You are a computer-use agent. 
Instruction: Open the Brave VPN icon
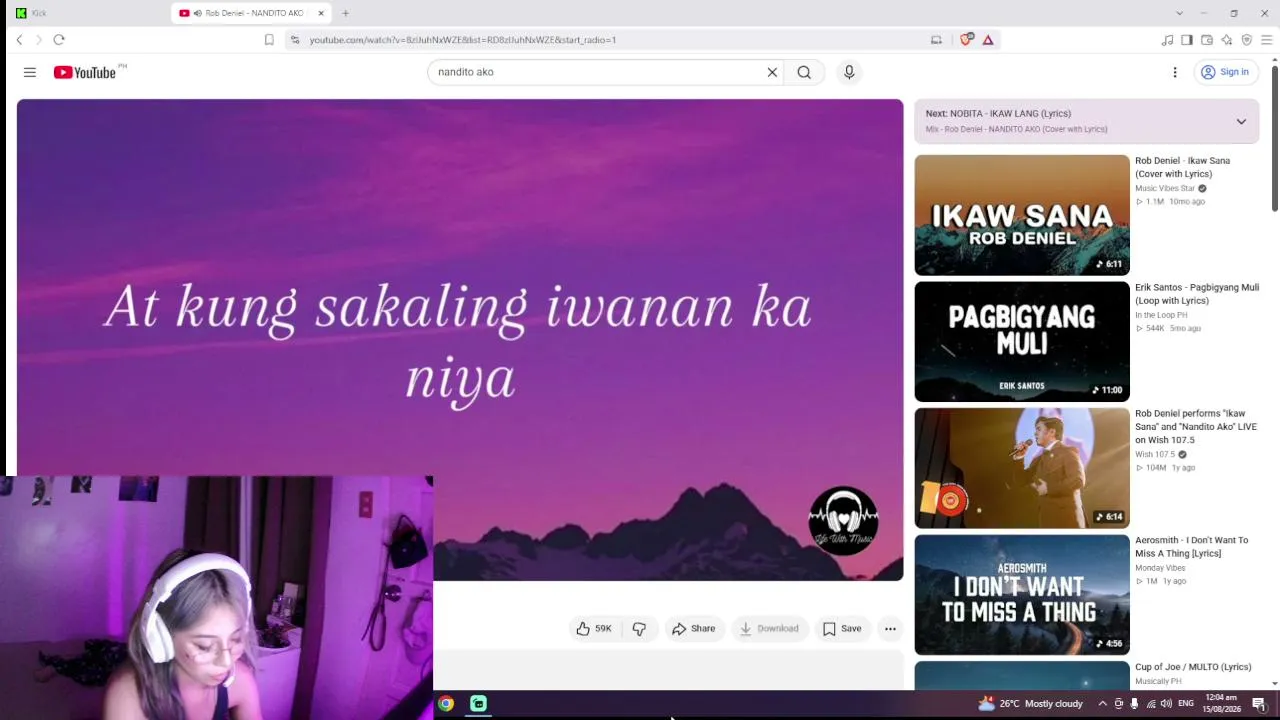coord(1247,40)
